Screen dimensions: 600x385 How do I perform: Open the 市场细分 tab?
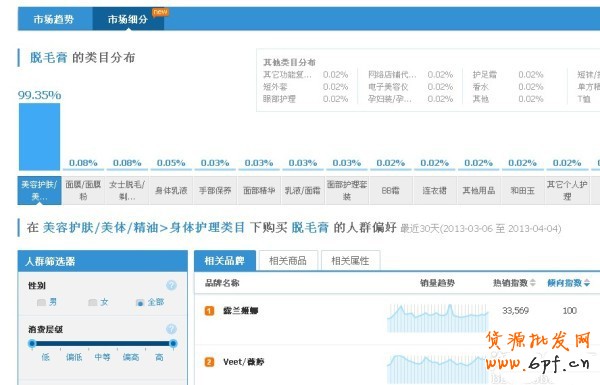pyautogui.click(x=128, y=19)
